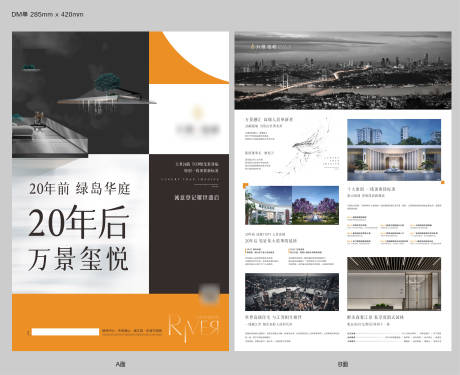Click the small orange corner marker above garden photos
The image size is (460, 375).
tap(246, 185)
